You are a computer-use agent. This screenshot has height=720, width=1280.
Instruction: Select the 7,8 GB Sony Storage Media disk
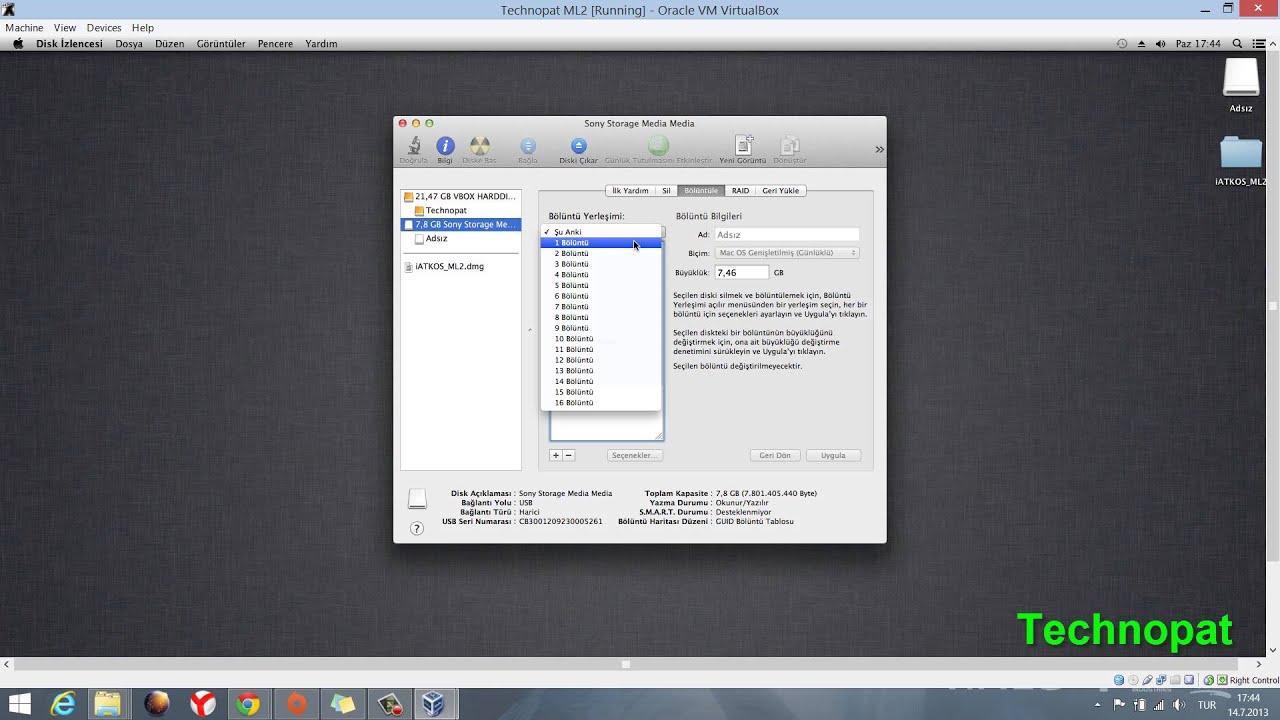(x=461, y=224)
